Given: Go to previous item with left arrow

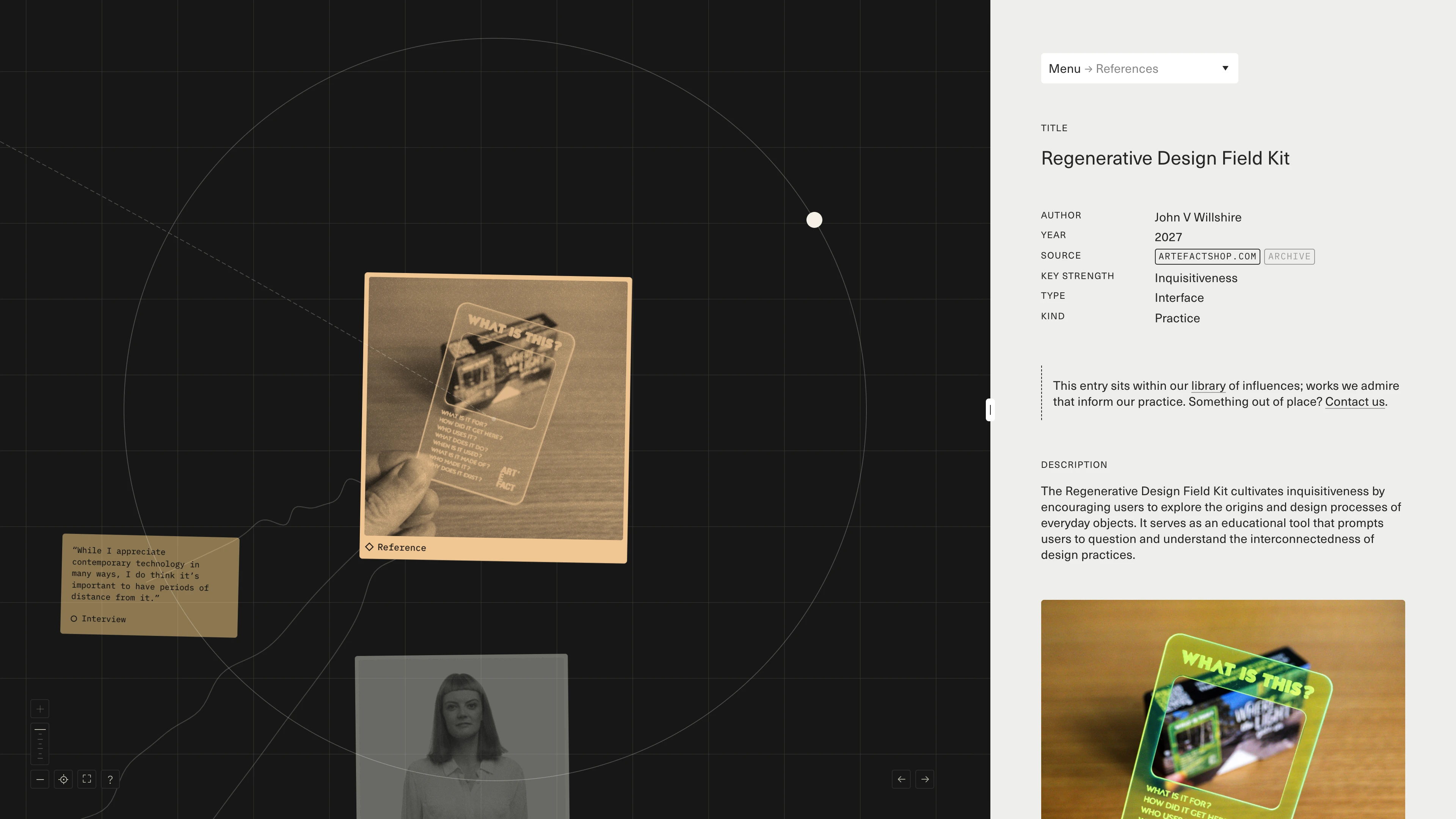Looking at the screenshot, I should (x=902, y=780).
